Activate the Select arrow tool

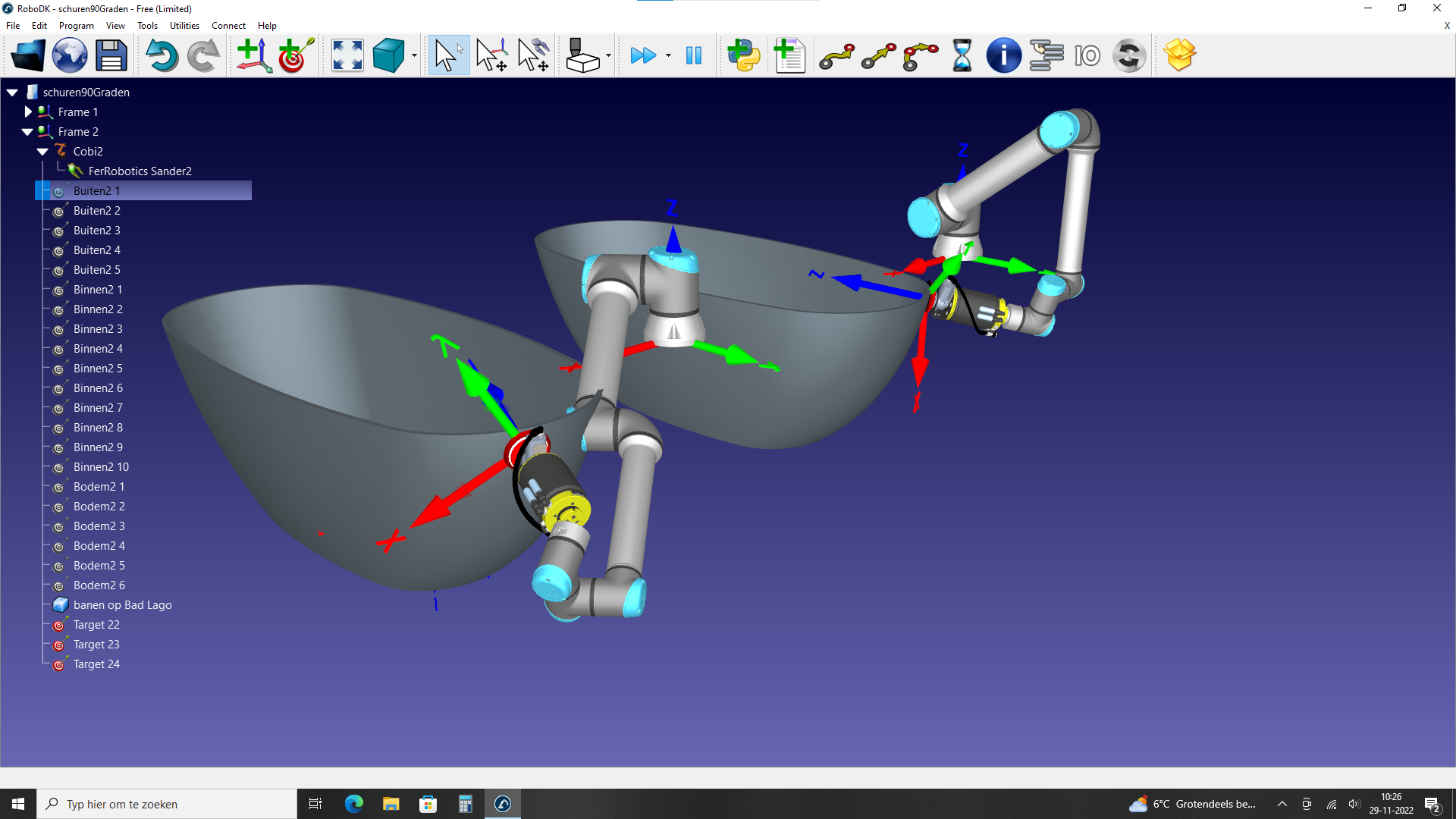(x=448, y=55)
